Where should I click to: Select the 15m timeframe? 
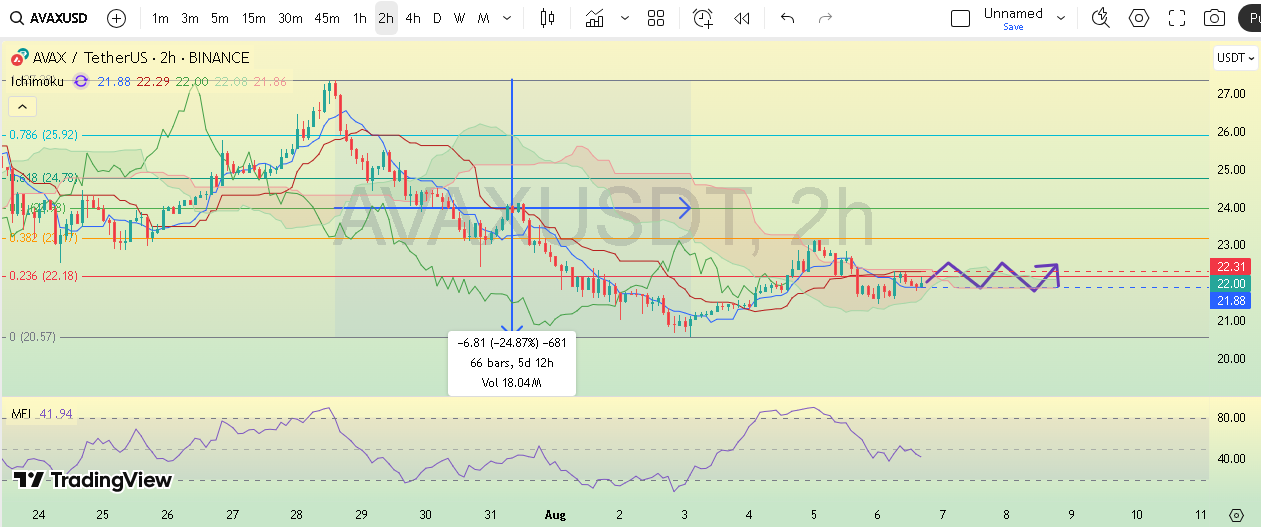tap(254, 18)
